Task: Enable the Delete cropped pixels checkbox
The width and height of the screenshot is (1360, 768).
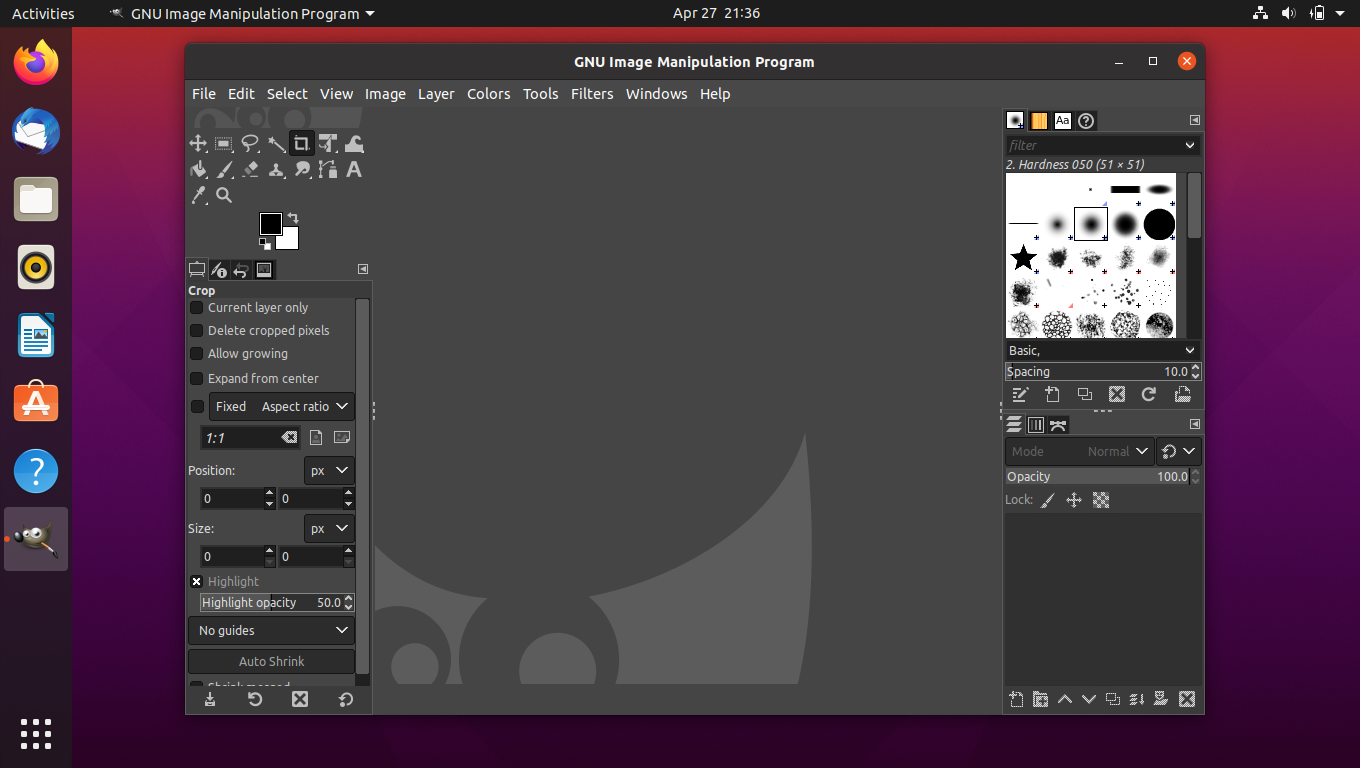Action: (x=196, y=330)
